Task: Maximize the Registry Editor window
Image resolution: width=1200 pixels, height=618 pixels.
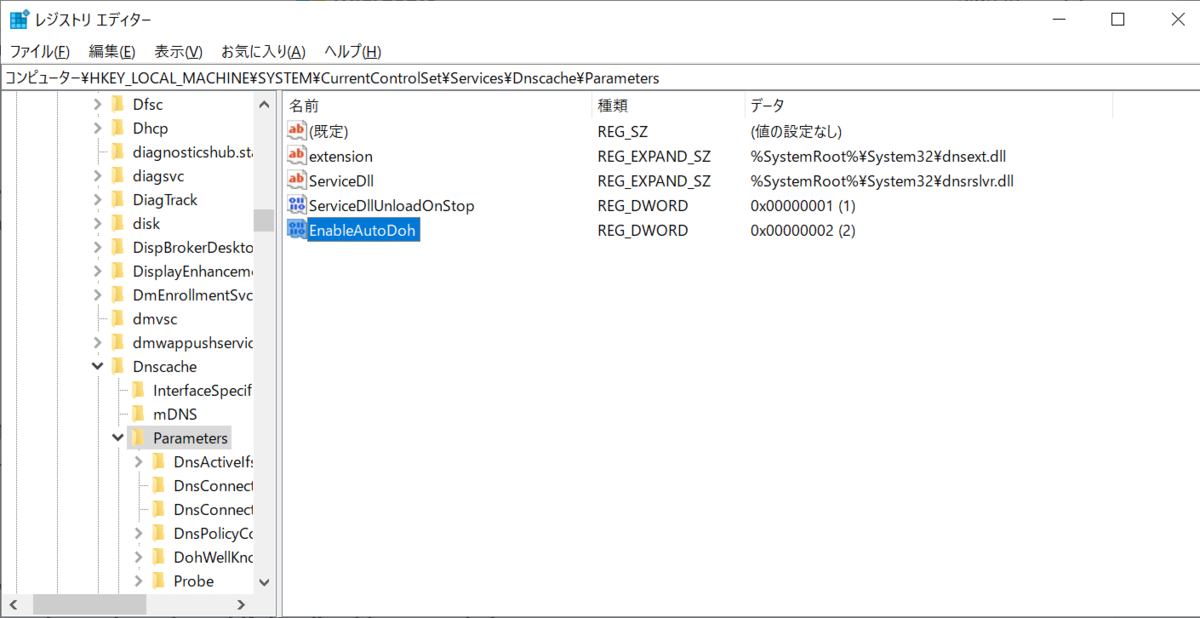Action: pyautogui.click(x=1118, y=19)
